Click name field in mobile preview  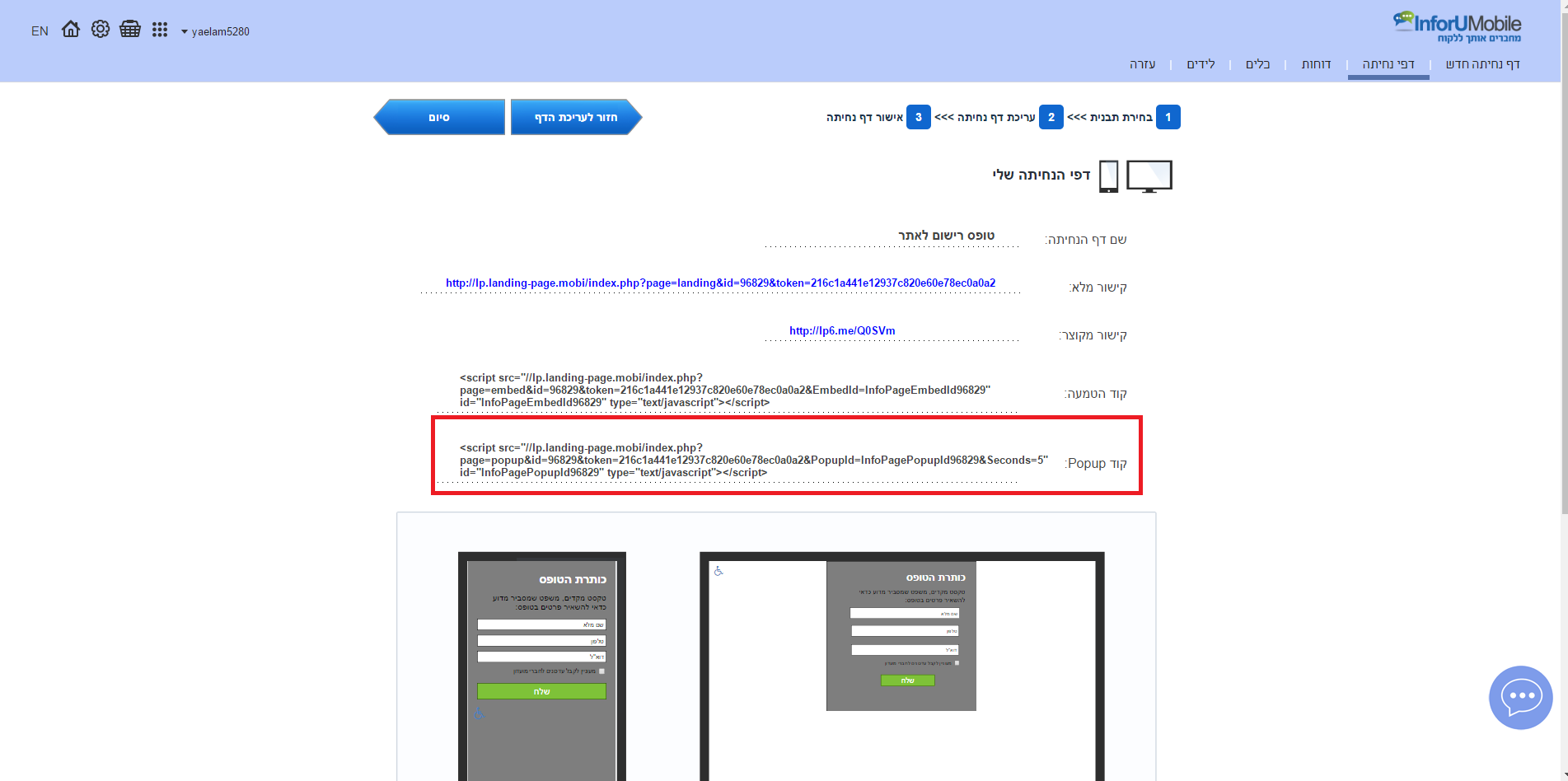(x=541, y=624)
